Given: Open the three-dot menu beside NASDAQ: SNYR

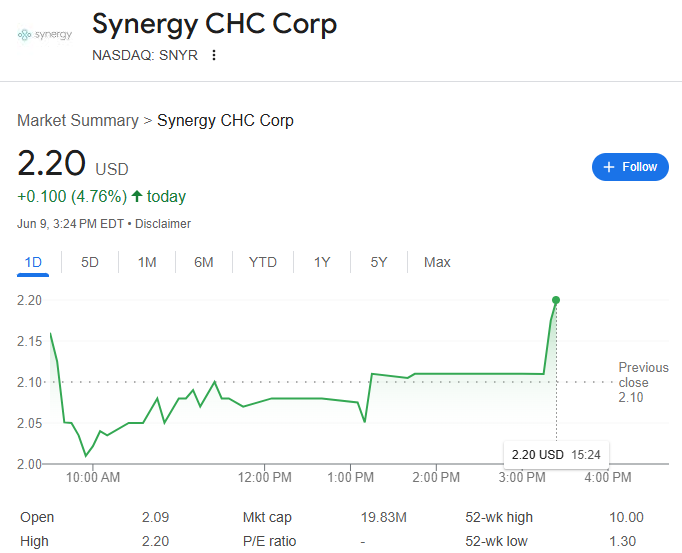Looking at the screenshot, I should pyautogui.click(x=214, y=55).
